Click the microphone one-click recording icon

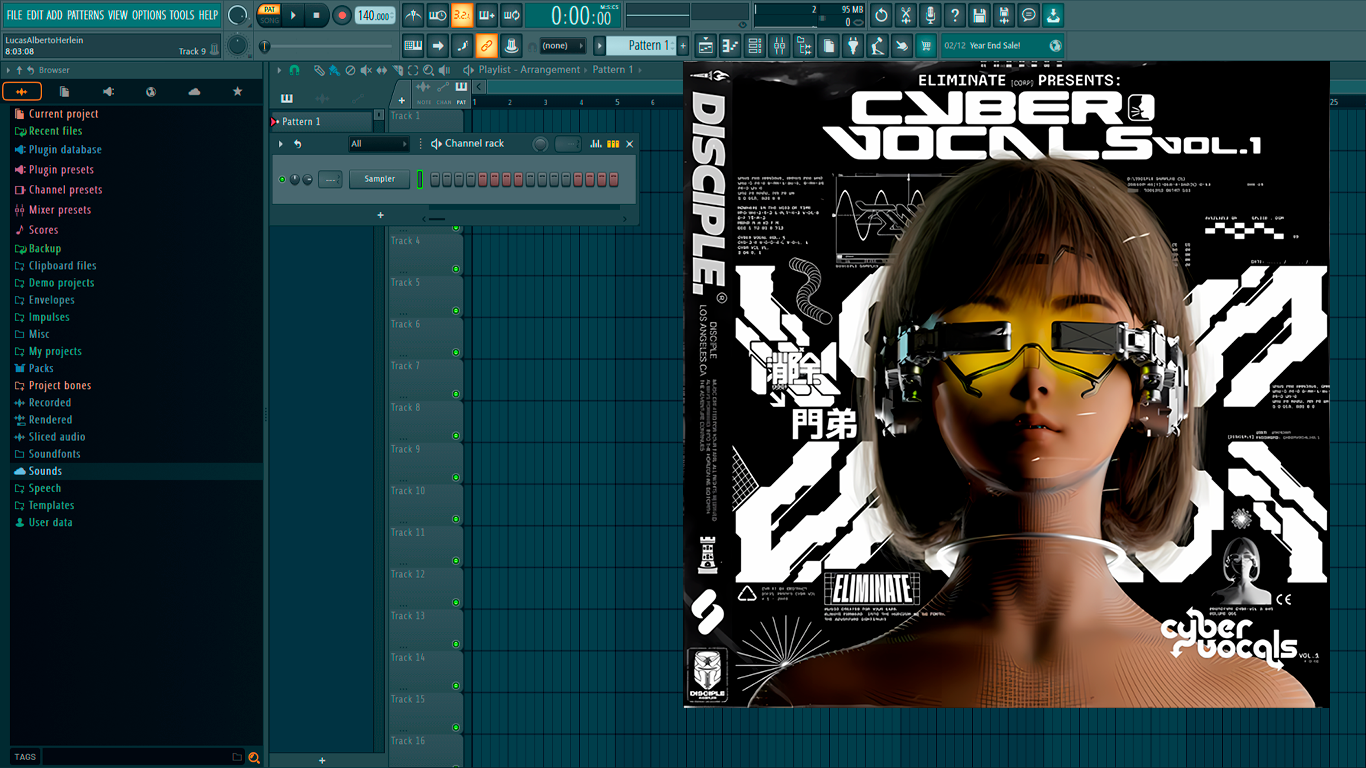(930, 15)
